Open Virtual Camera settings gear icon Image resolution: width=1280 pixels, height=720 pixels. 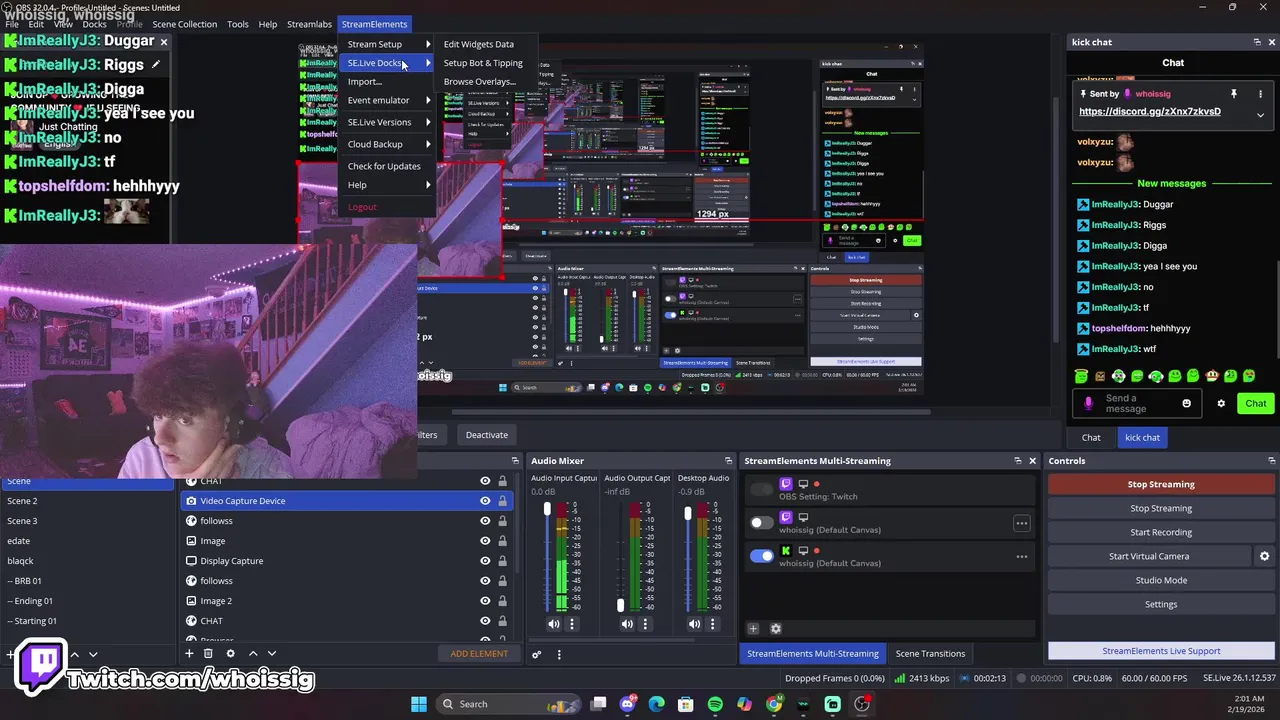point(1264,556)
